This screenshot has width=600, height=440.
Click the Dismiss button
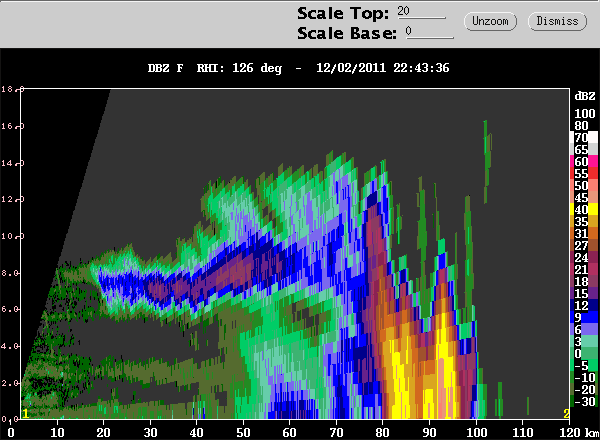[557, 21]
